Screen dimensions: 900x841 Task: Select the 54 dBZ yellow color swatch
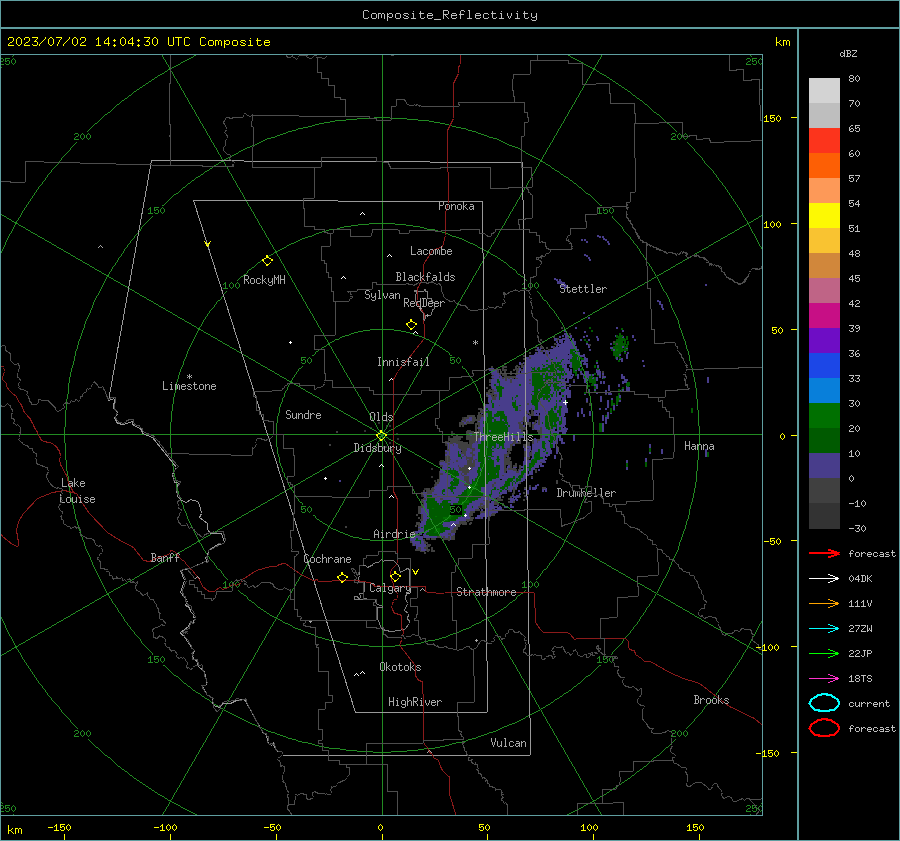[x=824, y=215]
